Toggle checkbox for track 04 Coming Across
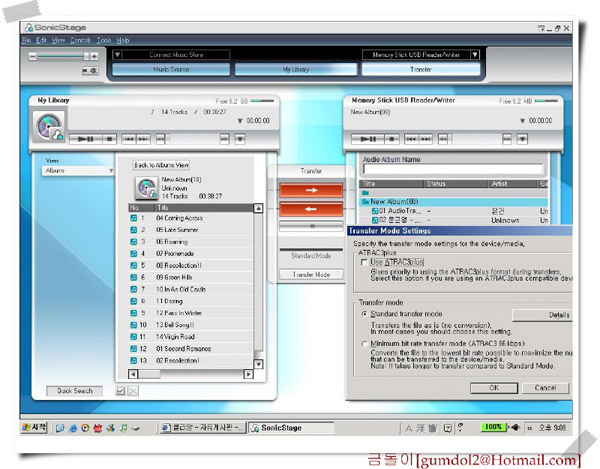 [x=133, y=218]
